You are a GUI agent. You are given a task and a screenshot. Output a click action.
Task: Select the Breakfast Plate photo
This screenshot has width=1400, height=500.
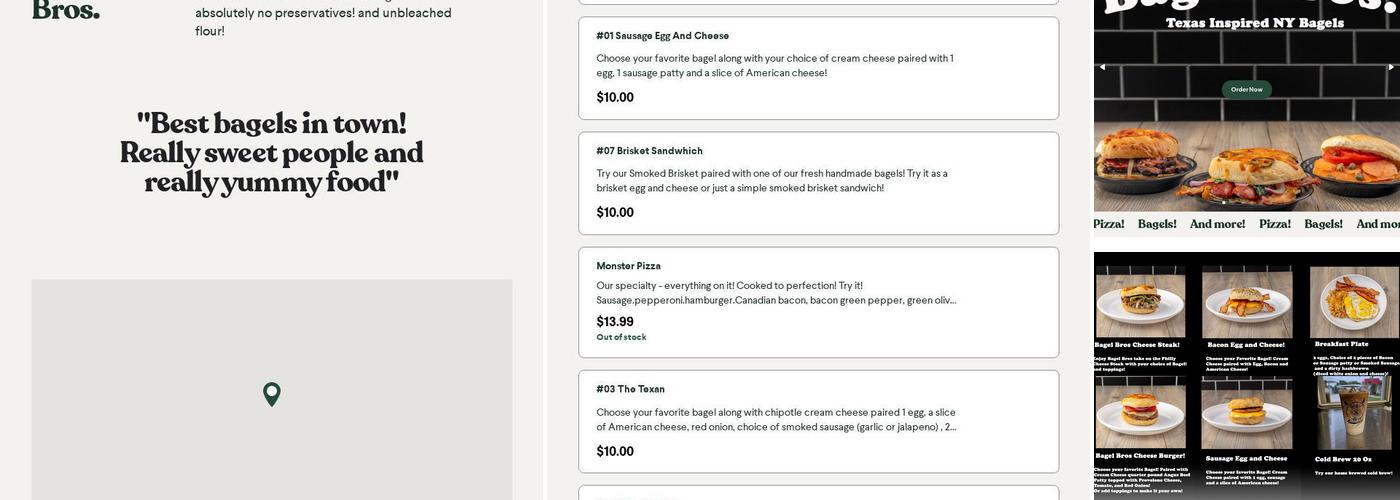pyautogui.click(x=1353, y=301)
